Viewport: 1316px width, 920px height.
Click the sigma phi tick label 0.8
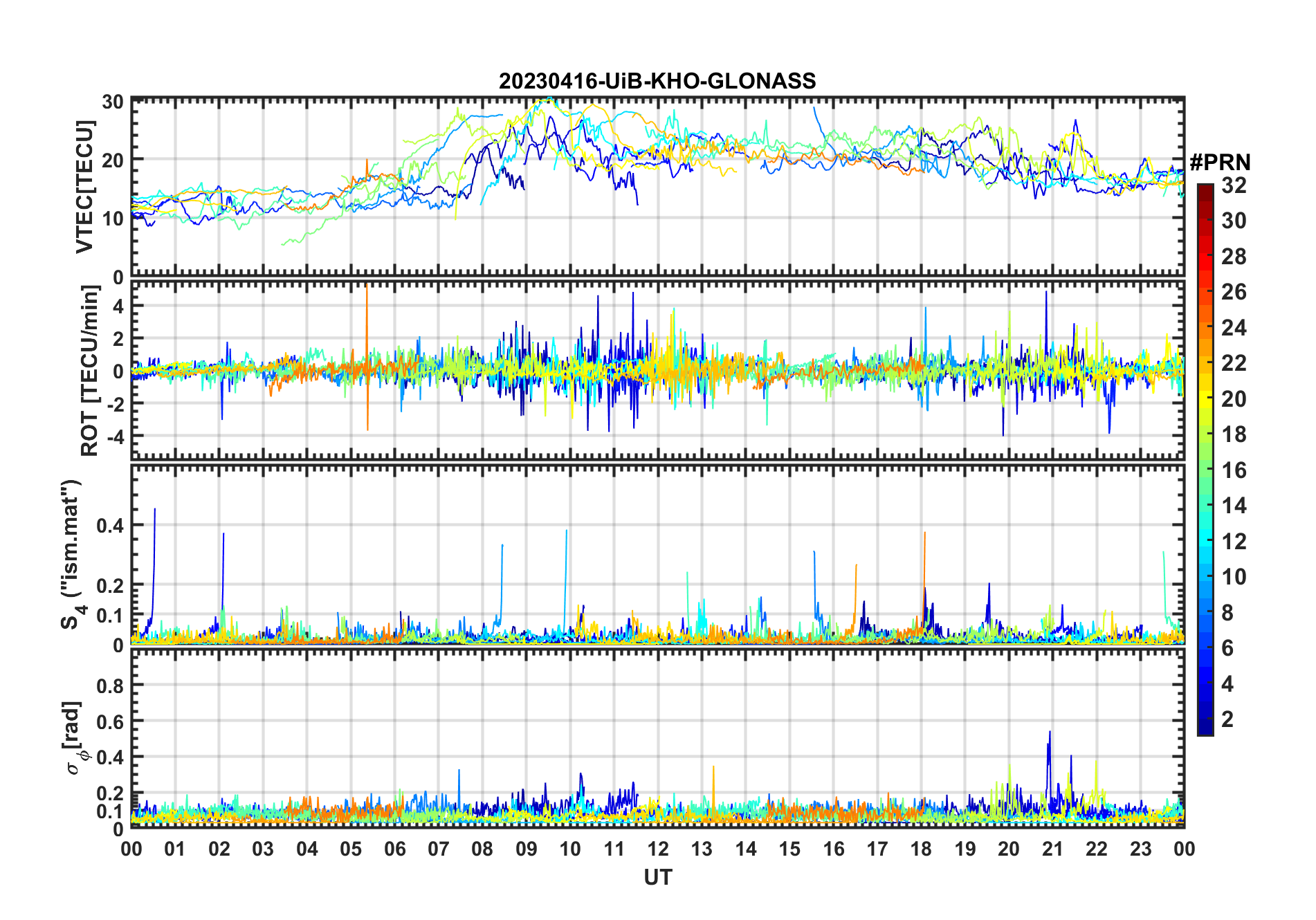110,686
